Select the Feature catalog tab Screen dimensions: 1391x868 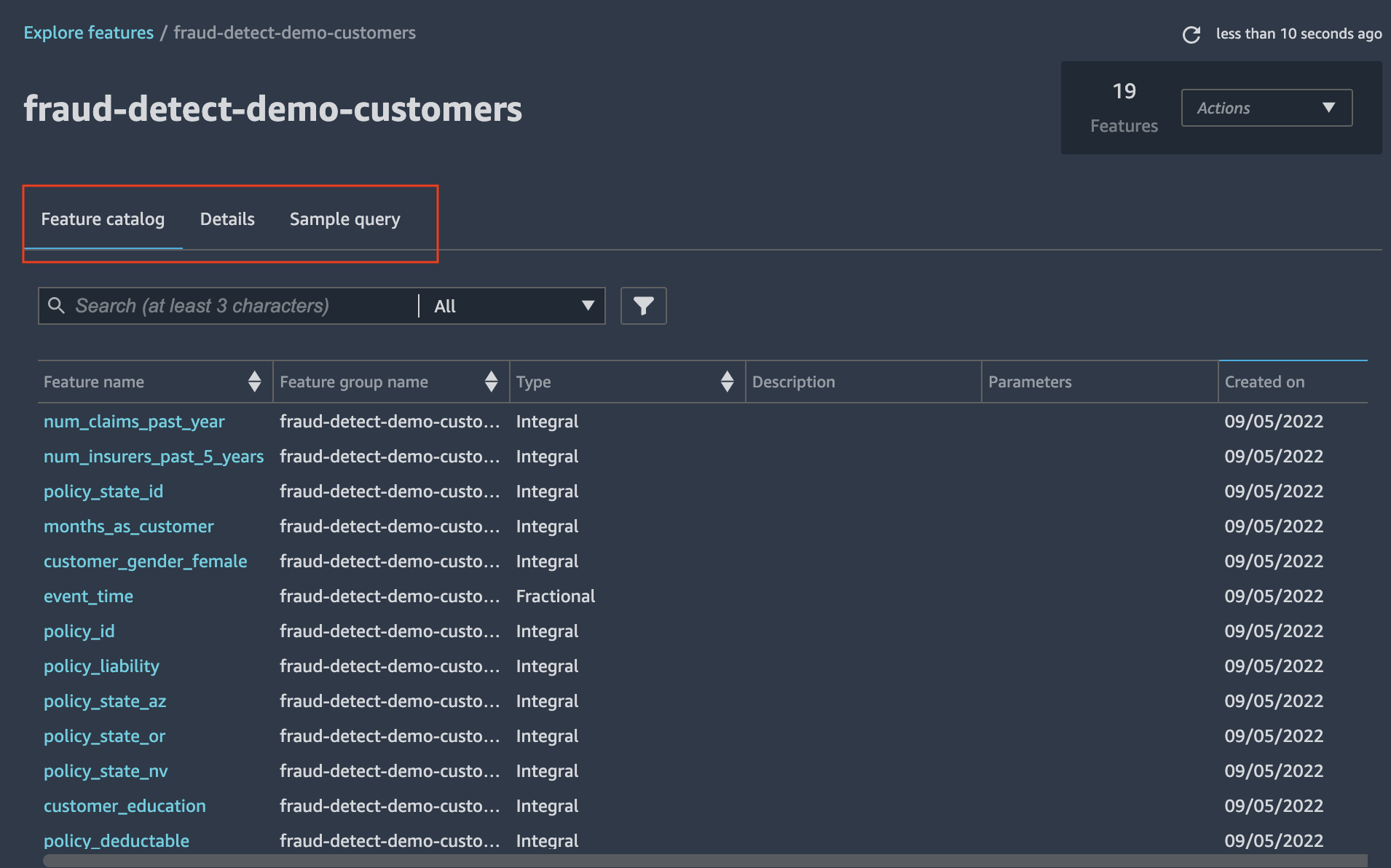(x=103, y=219)
